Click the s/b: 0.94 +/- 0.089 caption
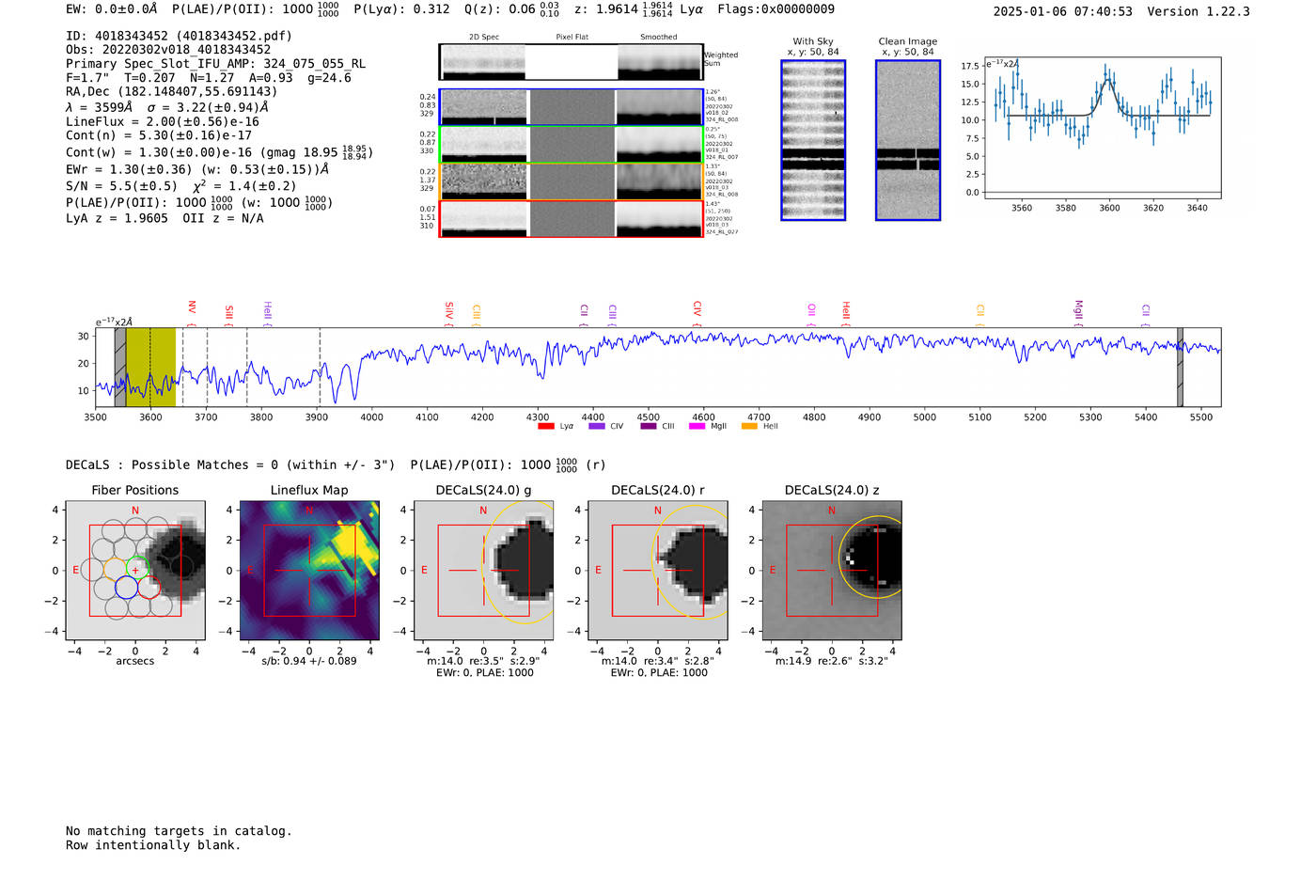 pyautogui.click(x=309, y=661)
